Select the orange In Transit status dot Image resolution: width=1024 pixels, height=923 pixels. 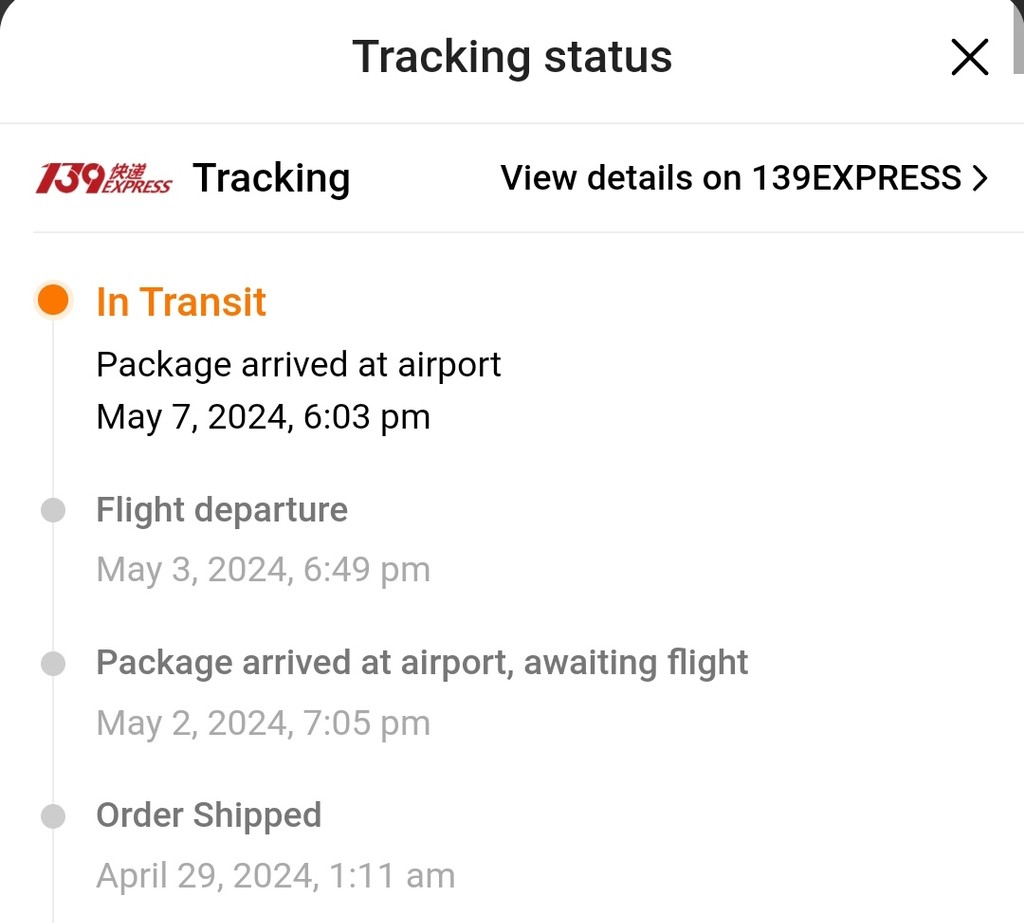pos(53,300)
